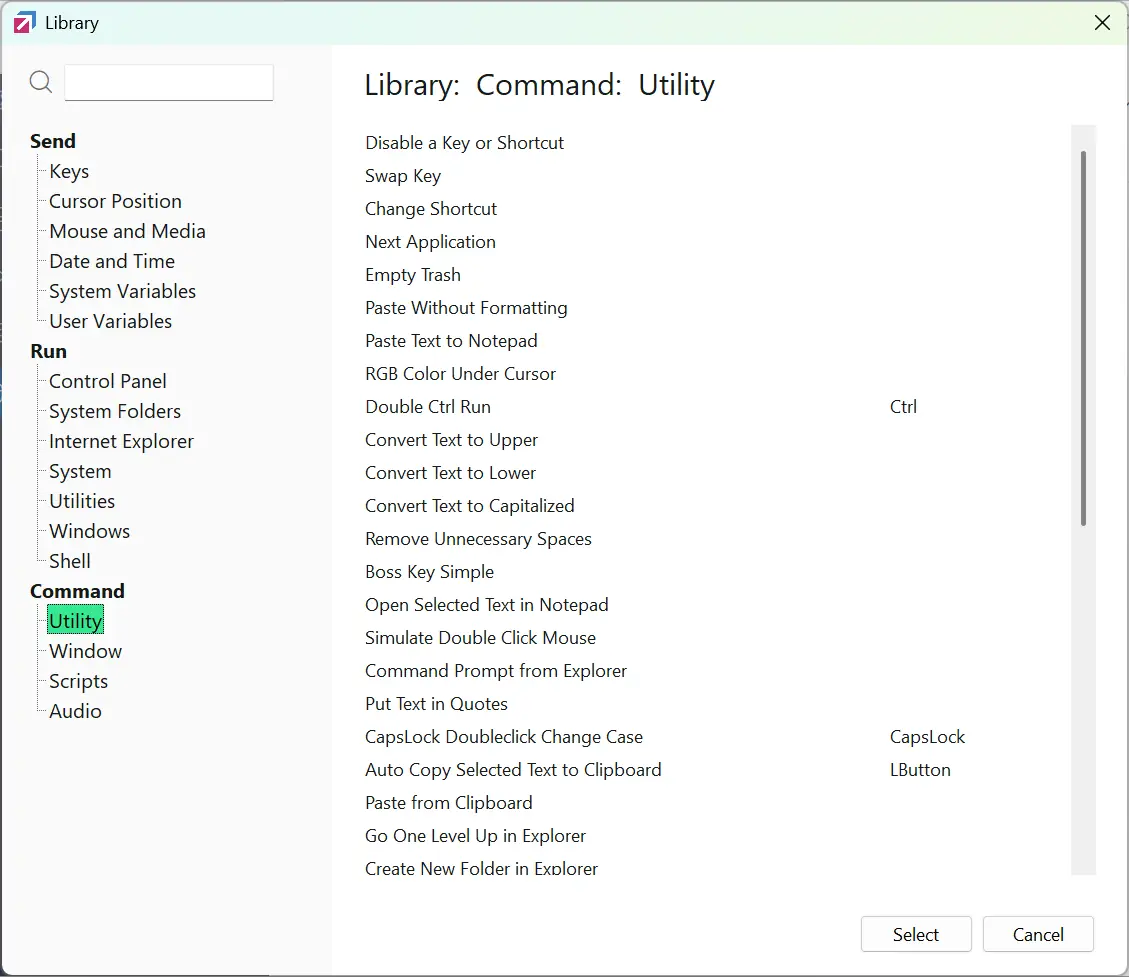Click the CapsLock shortcut label
The height and width of the screenshot is (977, 1129).
[x=927, y=738]
